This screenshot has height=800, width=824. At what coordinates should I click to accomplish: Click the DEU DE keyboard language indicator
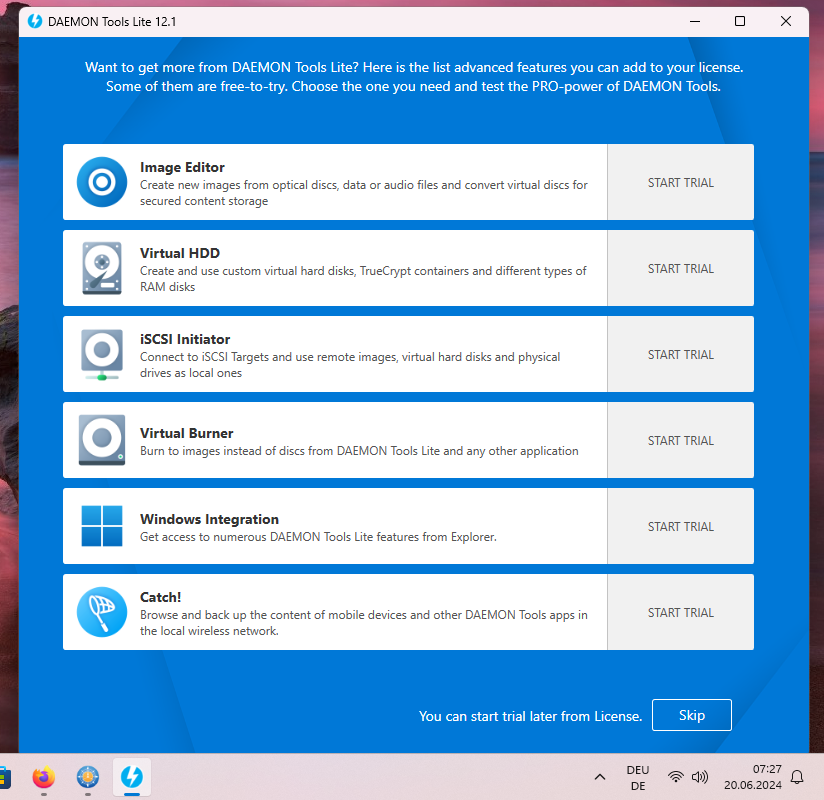pos(638,777)
